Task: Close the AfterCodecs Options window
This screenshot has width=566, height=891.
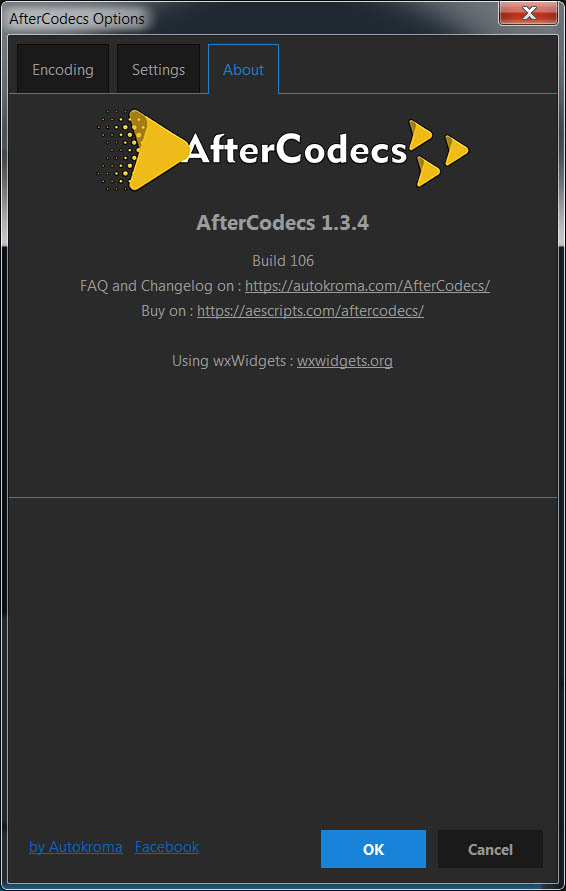Action: (x=528, y=13)
